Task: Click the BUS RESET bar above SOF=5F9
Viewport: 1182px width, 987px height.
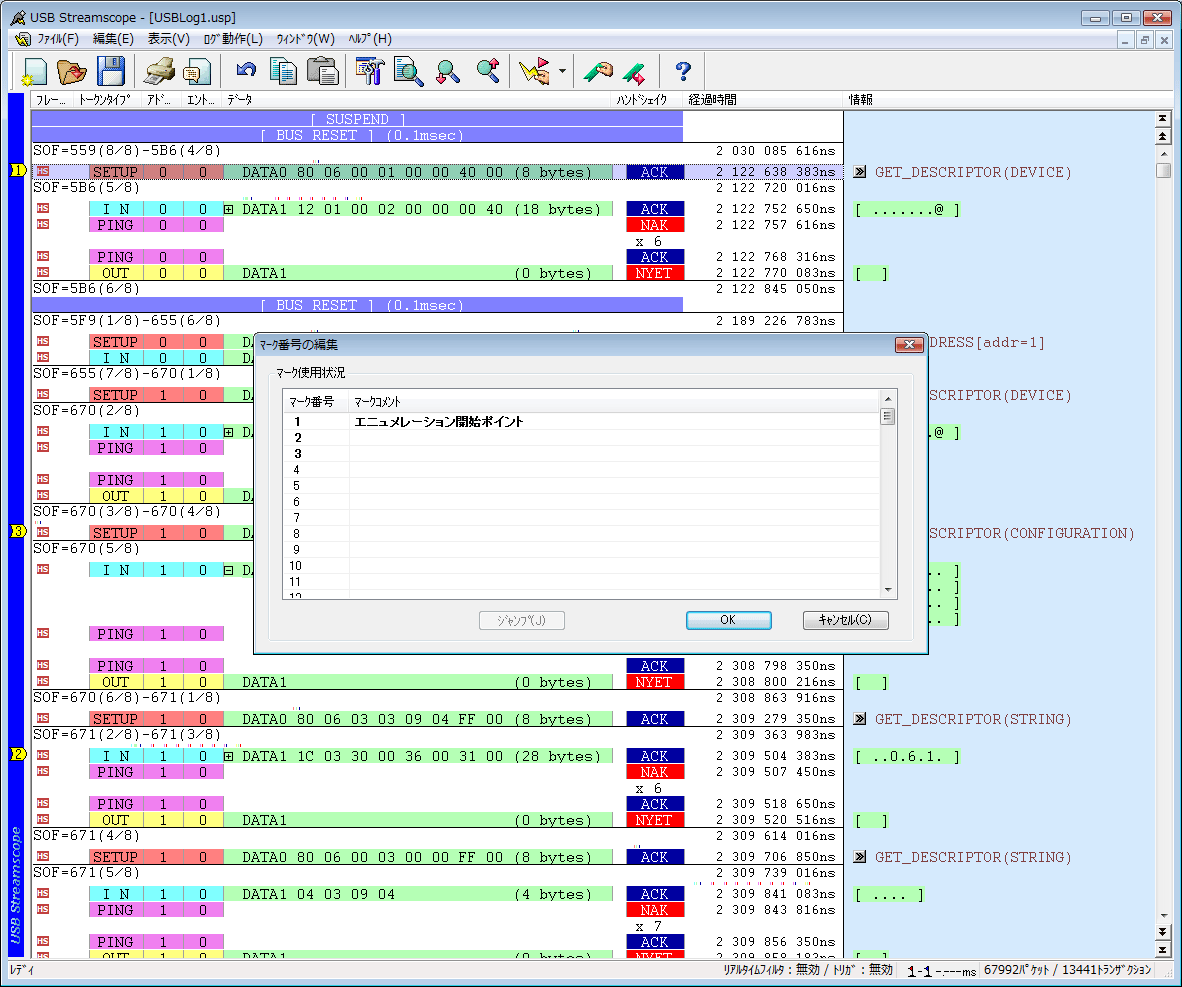Action: pyautogui.click(x=357, y=305)
